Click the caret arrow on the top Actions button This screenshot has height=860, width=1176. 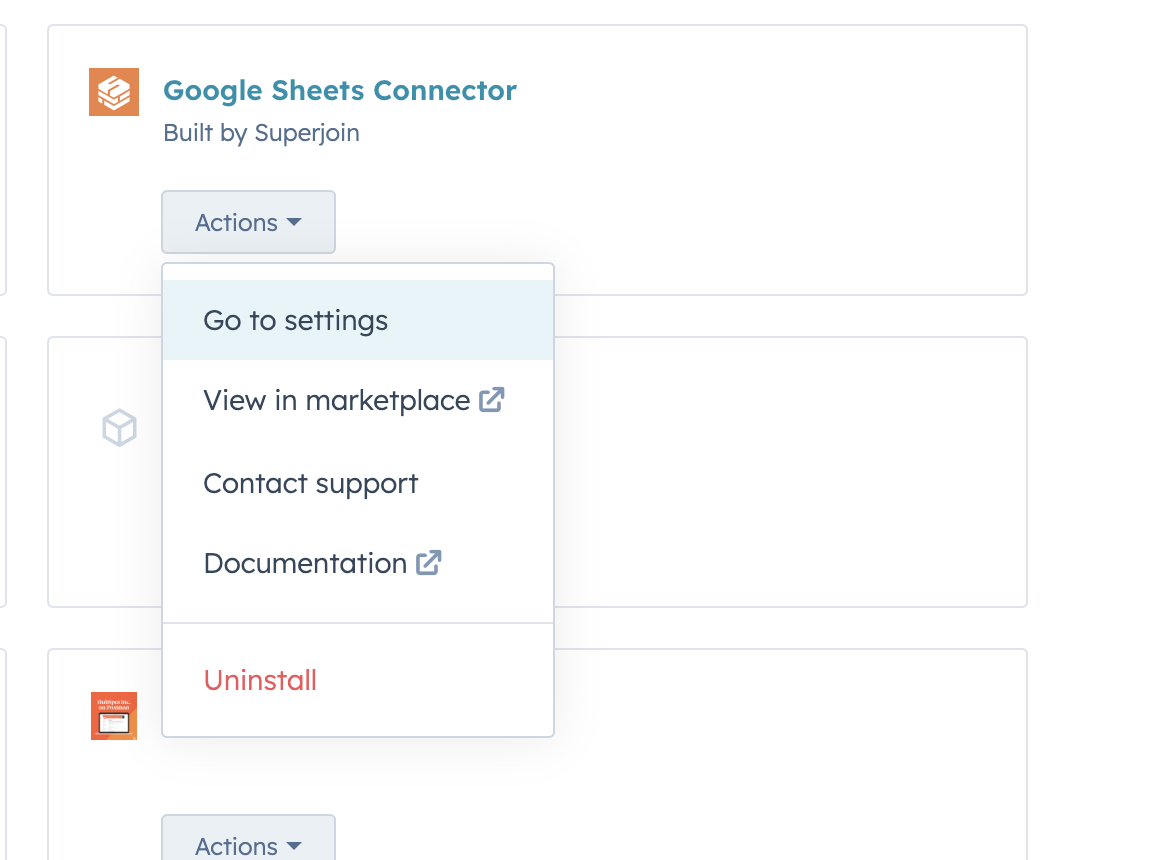point(294,222)
